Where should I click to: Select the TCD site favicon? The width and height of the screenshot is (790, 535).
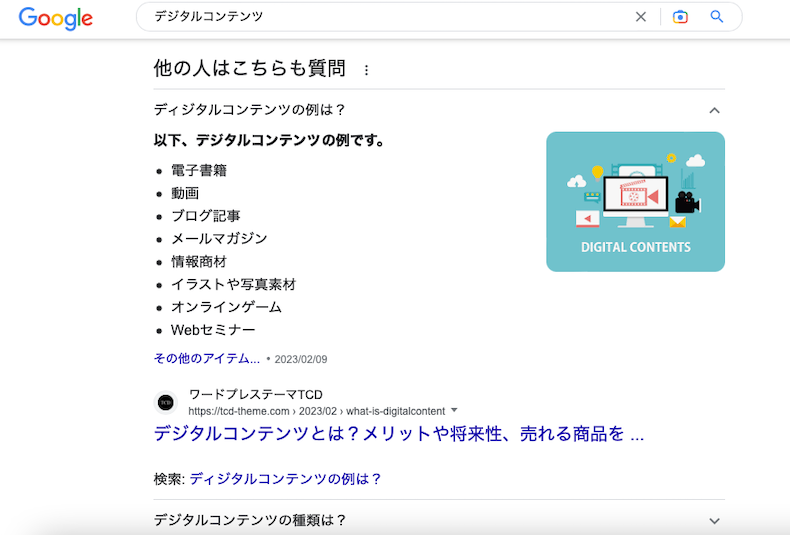click(166, 403)
